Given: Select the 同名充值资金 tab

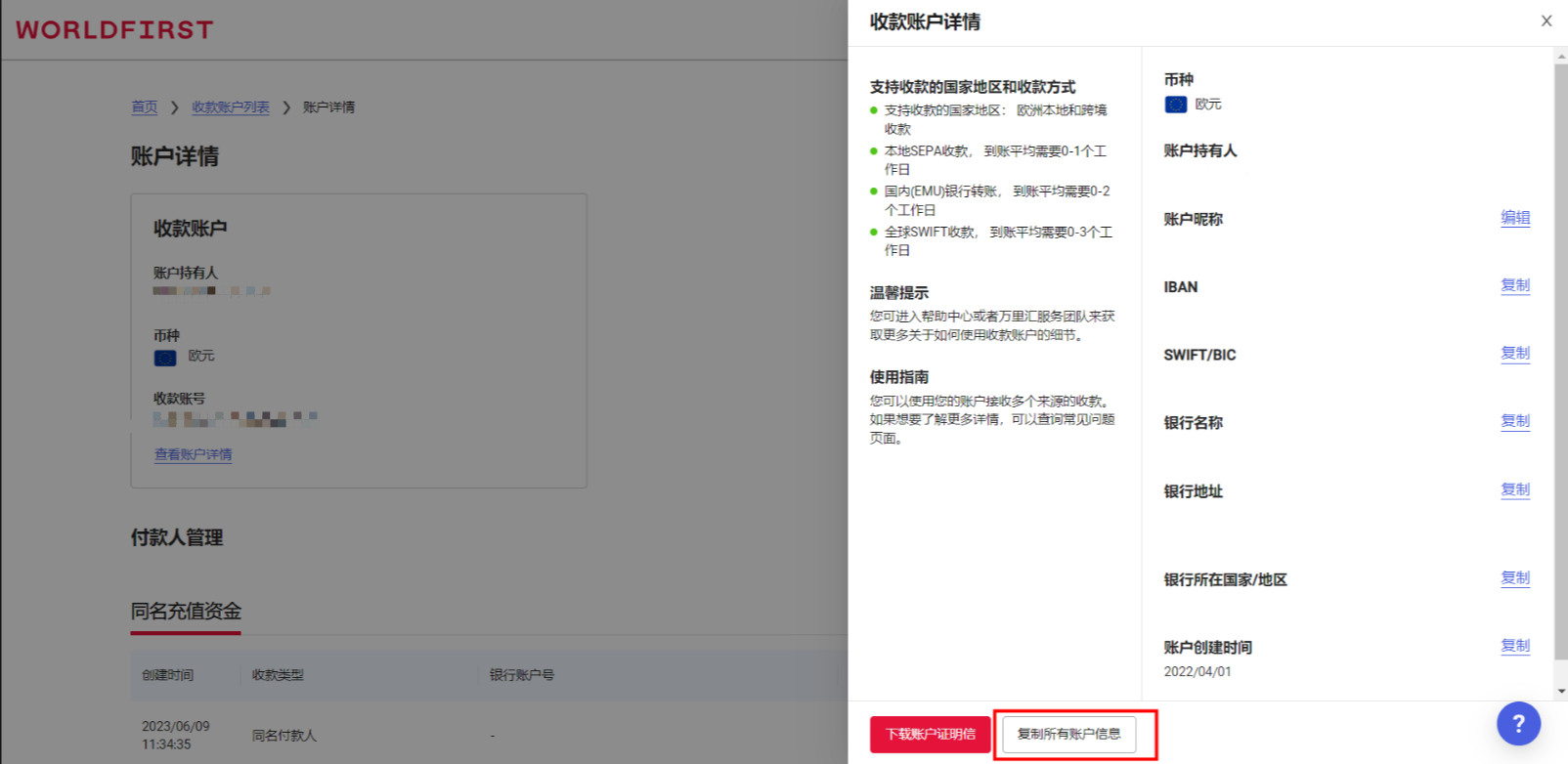Looking at the screenshot, I should [186, 612].
